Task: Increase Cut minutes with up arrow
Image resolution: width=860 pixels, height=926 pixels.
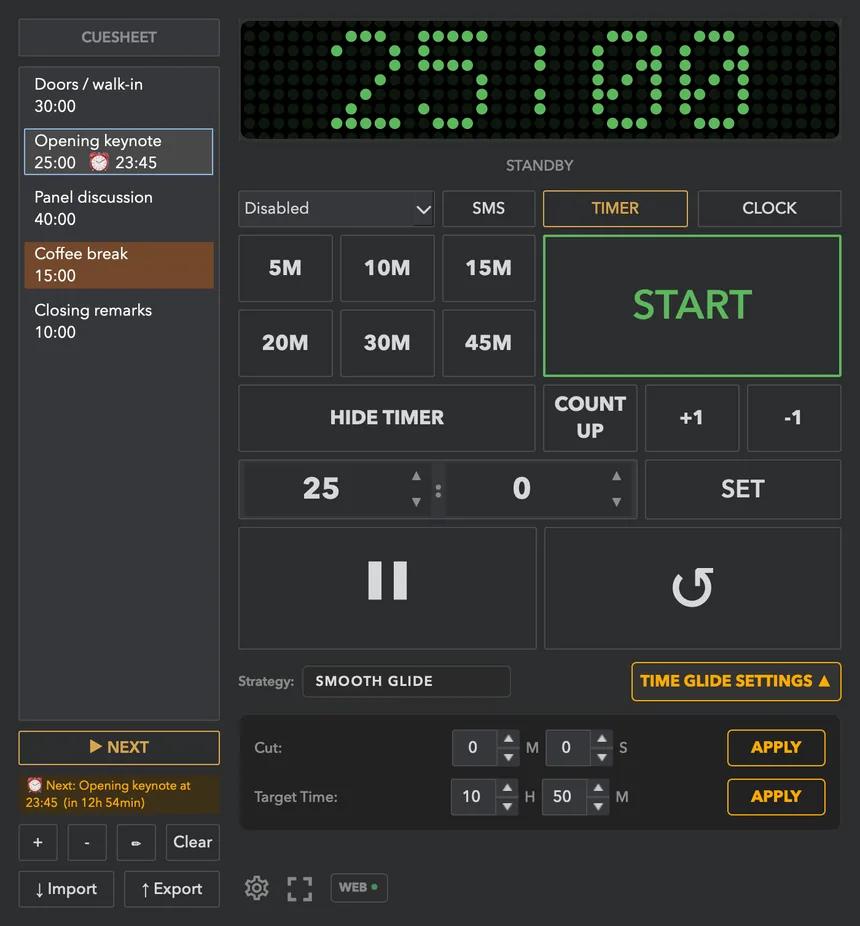Action: click(x=508, y=739)
